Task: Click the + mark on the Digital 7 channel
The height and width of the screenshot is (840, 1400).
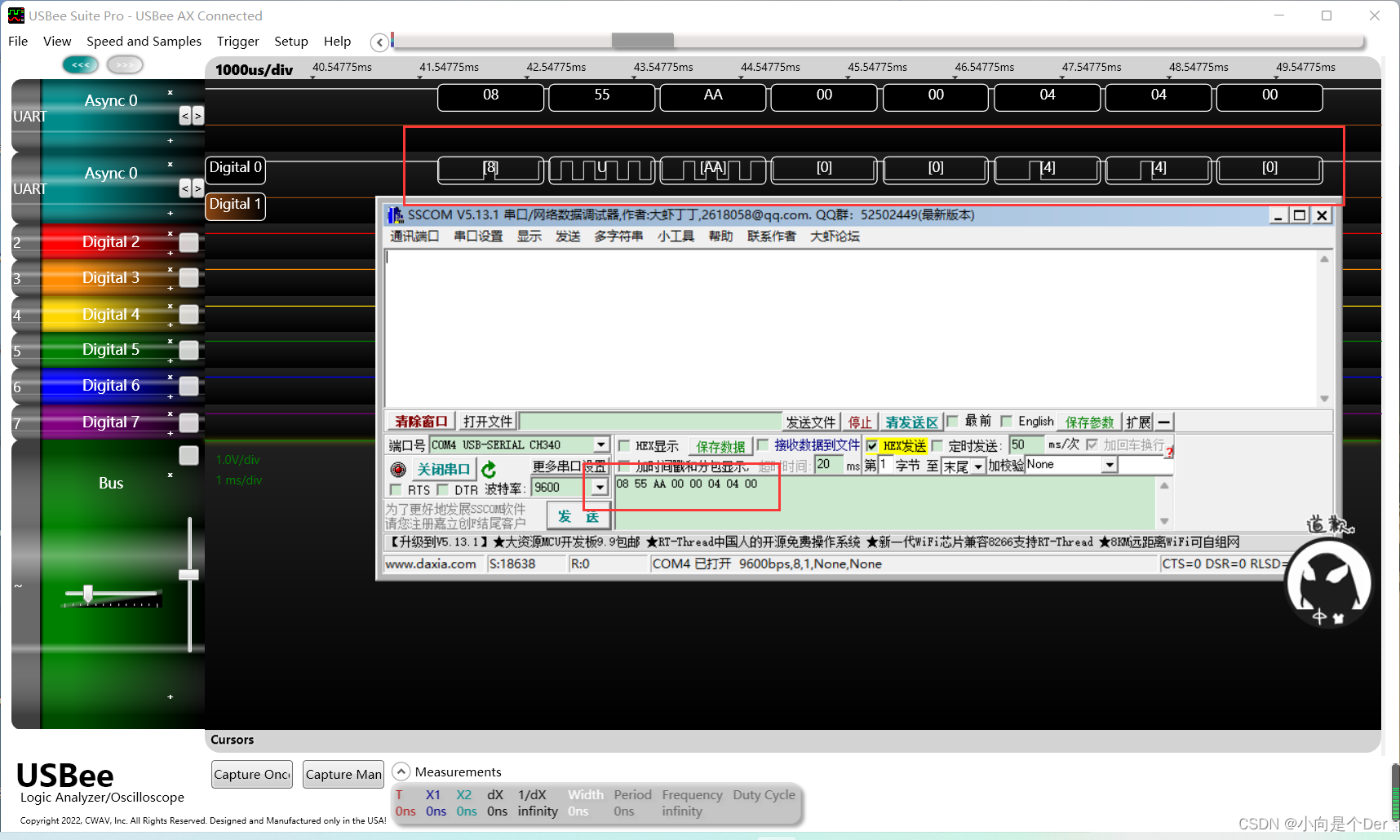Action: click(171, 432)
